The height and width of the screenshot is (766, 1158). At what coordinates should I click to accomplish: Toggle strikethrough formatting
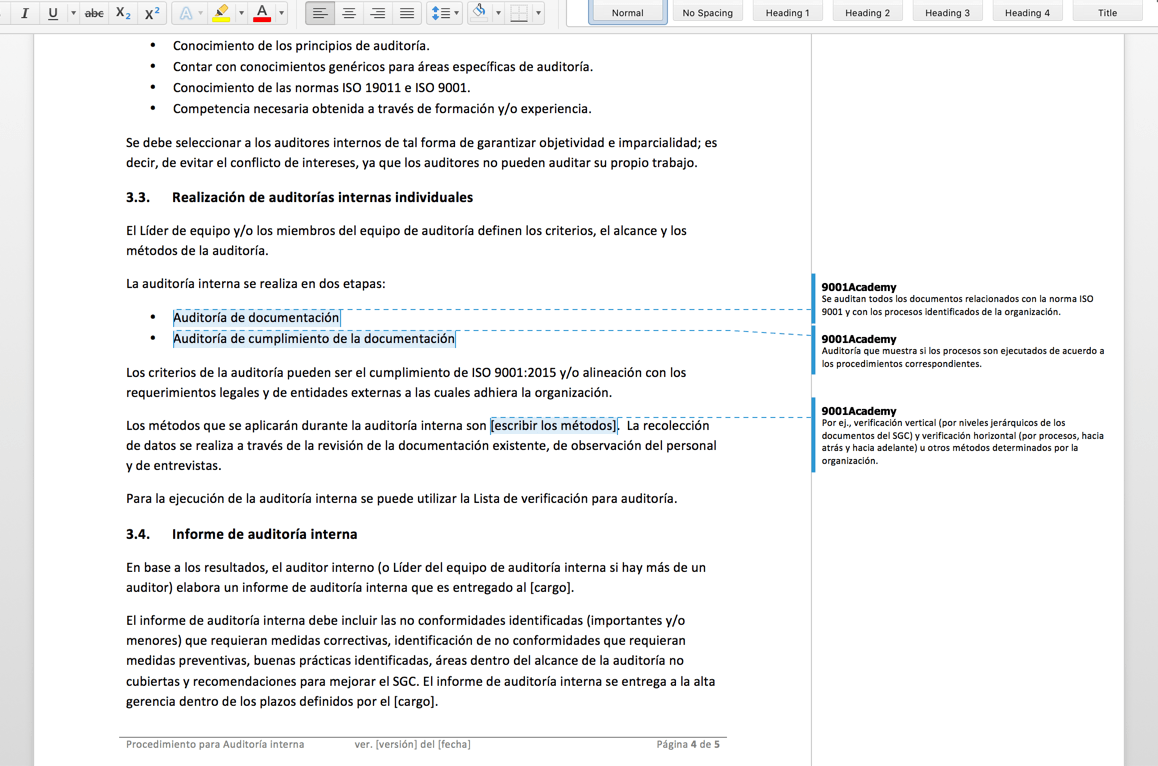(x=93, y=13)
